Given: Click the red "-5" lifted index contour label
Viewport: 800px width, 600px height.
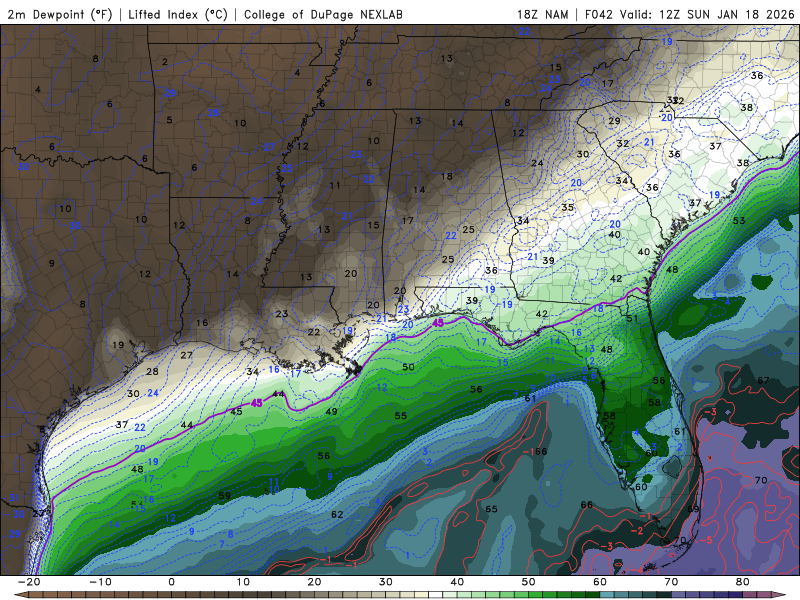Looking at the screenshot, I should pyautogui.click(x=706, y=540).
